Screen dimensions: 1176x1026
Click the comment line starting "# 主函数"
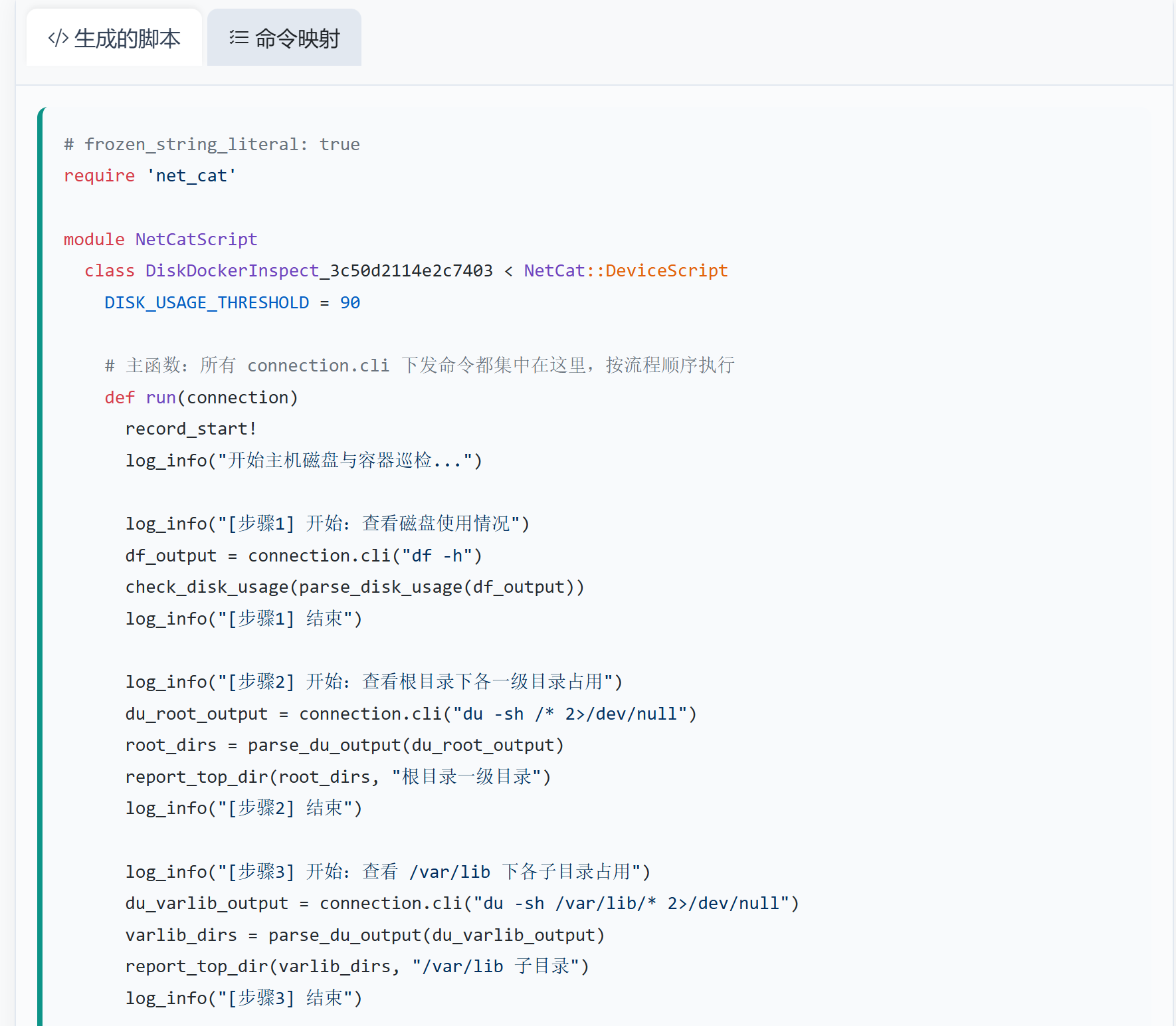pos(420,365)
